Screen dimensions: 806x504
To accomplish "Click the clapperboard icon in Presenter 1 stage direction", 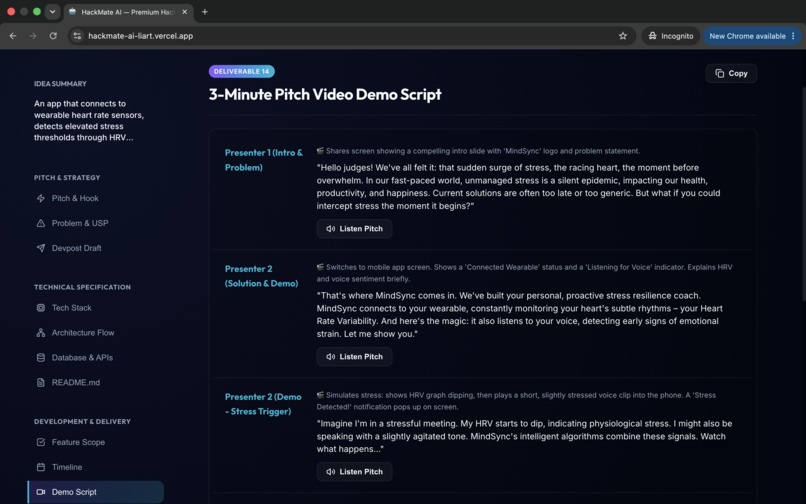I will tap(320, 151).
